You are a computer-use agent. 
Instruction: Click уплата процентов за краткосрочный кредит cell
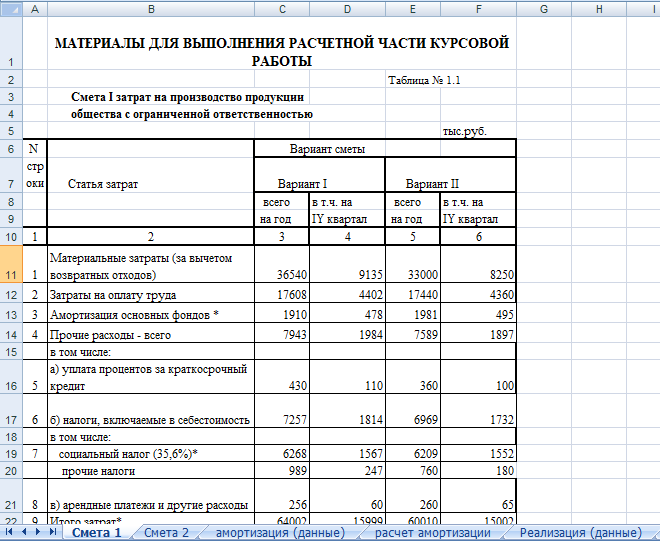[x=151, y=377]
